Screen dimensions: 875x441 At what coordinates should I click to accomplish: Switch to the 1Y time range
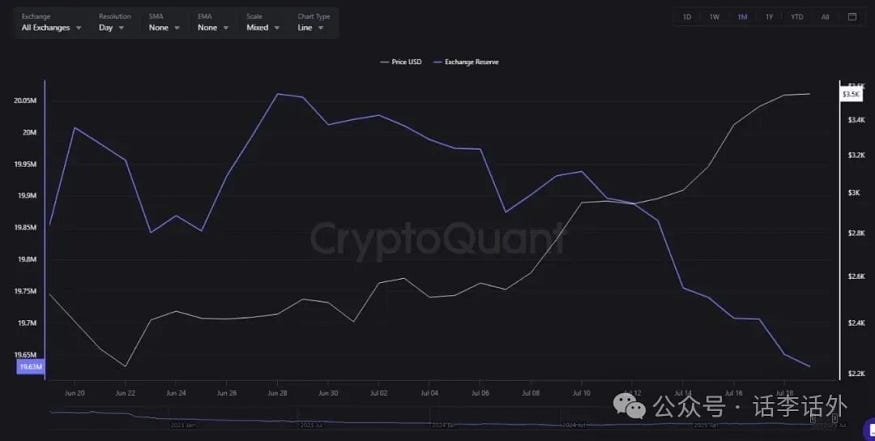point(769,17)
